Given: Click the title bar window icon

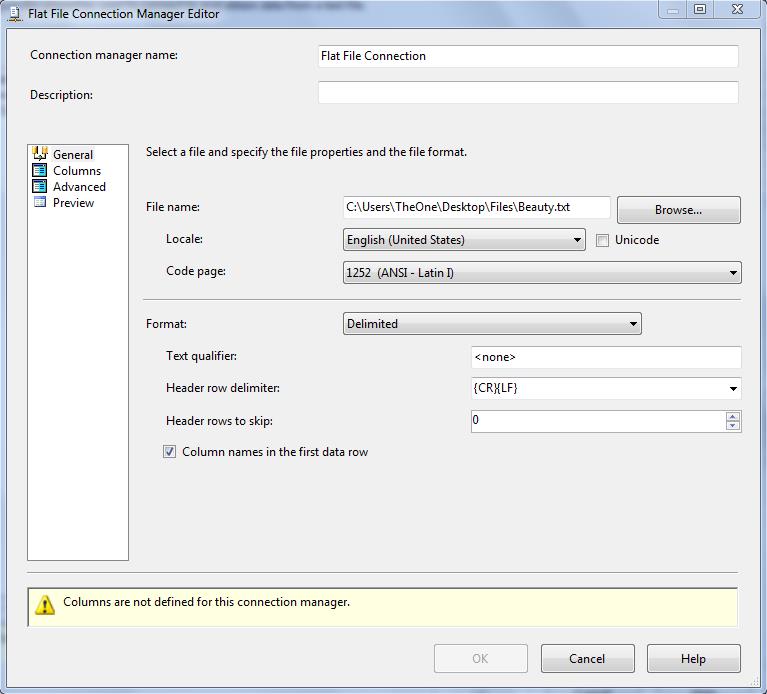Looking at the screenshot, I should [x=14, y=13].
